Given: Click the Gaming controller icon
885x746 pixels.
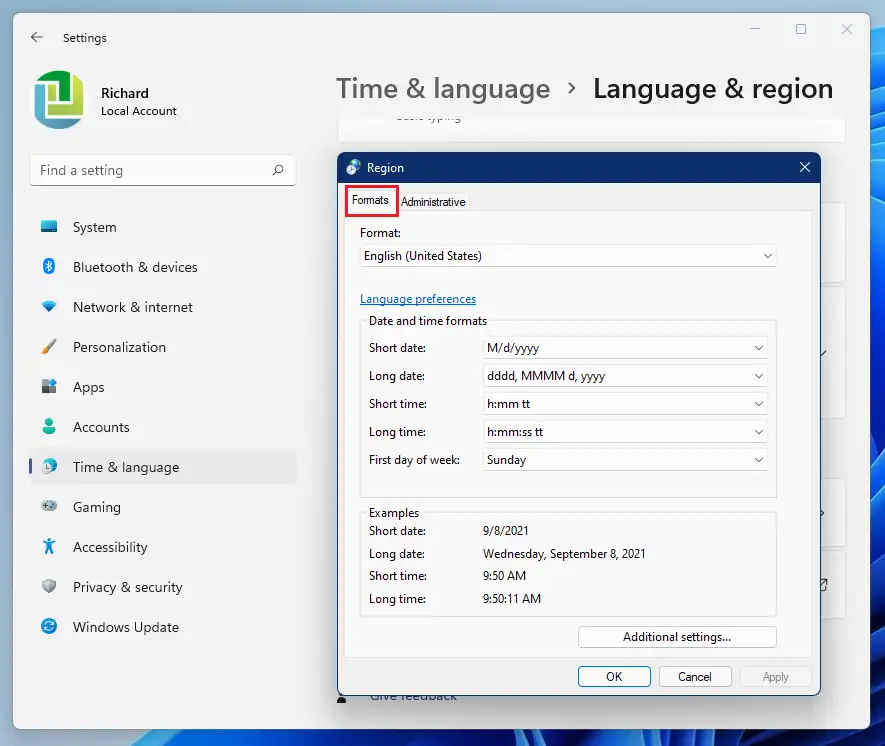Looking at the screenshot, I should [x=49, y=506].
